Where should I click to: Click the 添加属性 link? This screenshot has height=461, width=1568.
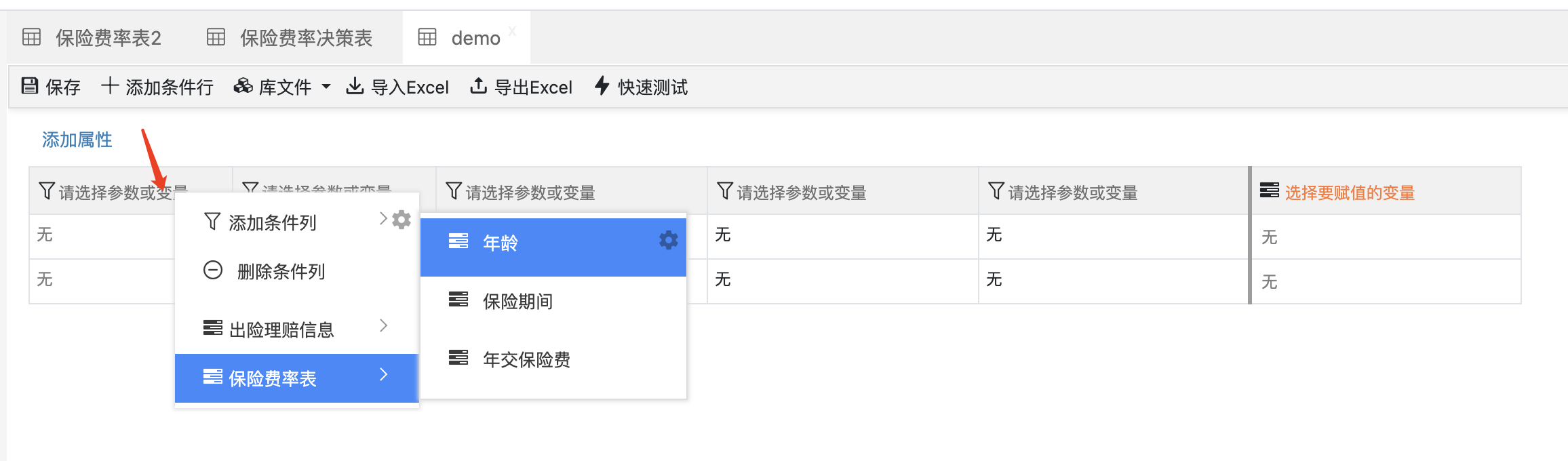tap(77, 140)
